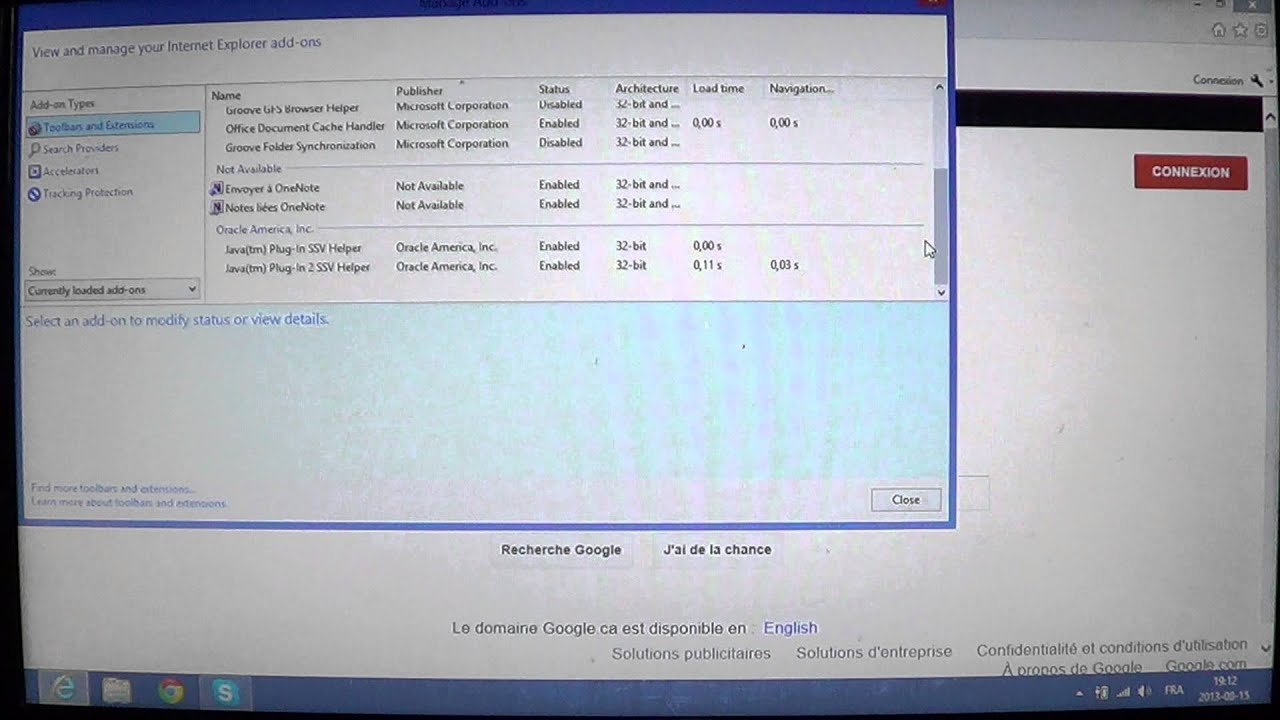
Task: Click the 0,11 s load time value
Action: click(707, 266)
